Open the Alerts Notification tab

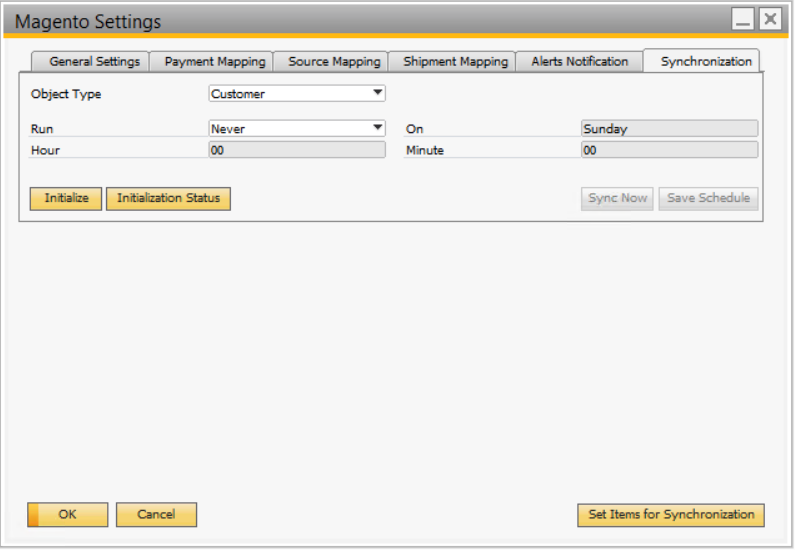(580, 62)
